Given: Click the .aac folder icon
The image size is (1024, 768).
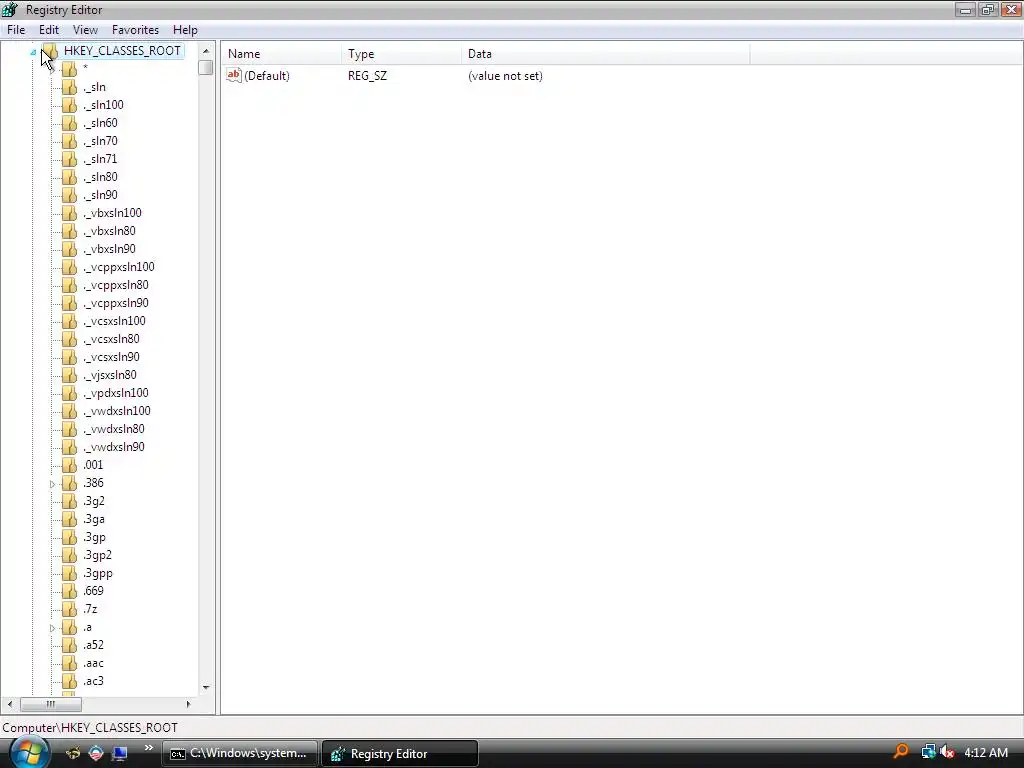Looking at the screenshot, I should (69, 664).
